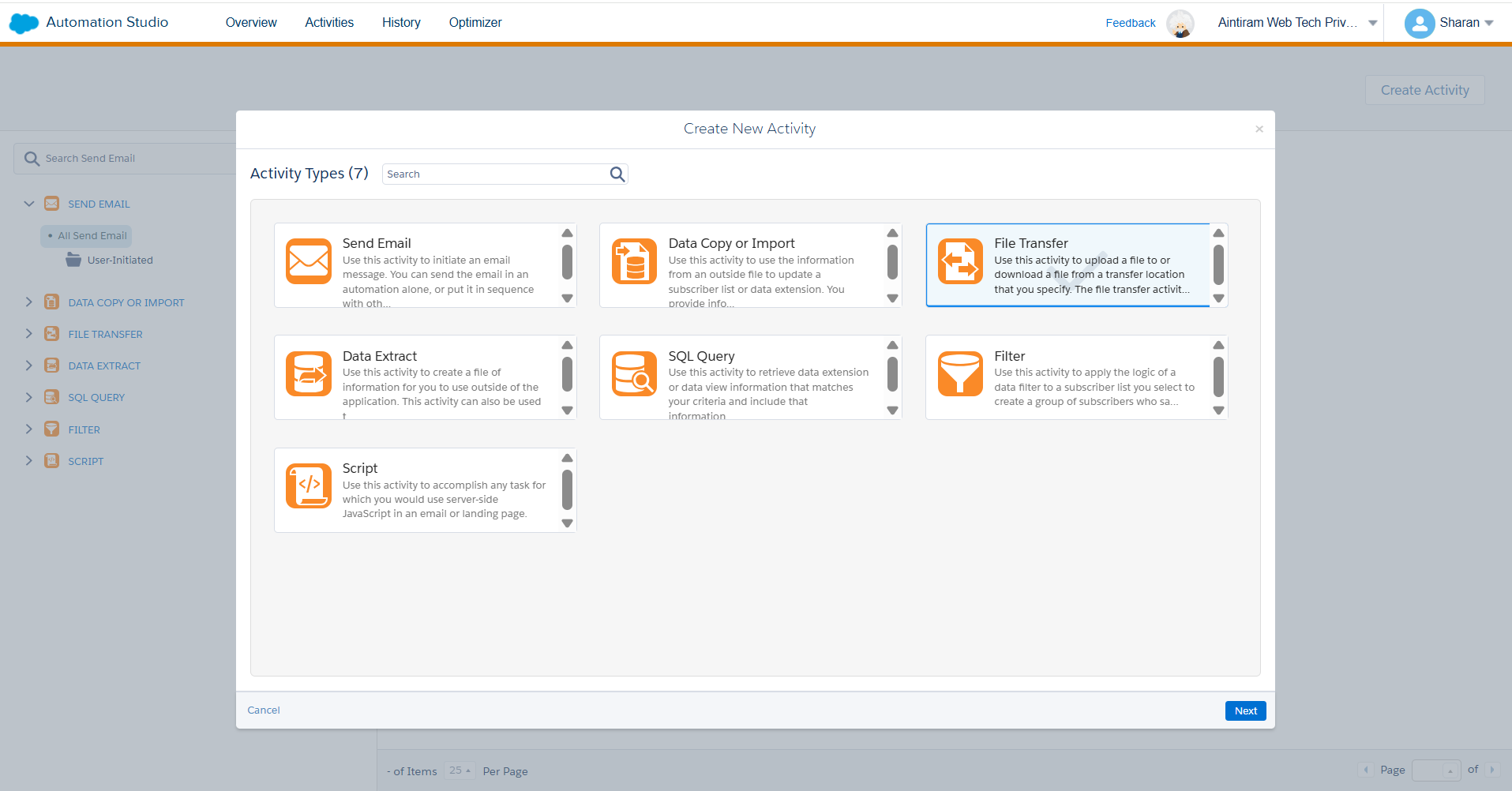Click the Activity Types search field
This screenshot has width=1512, height=791.
pos(495,174)
